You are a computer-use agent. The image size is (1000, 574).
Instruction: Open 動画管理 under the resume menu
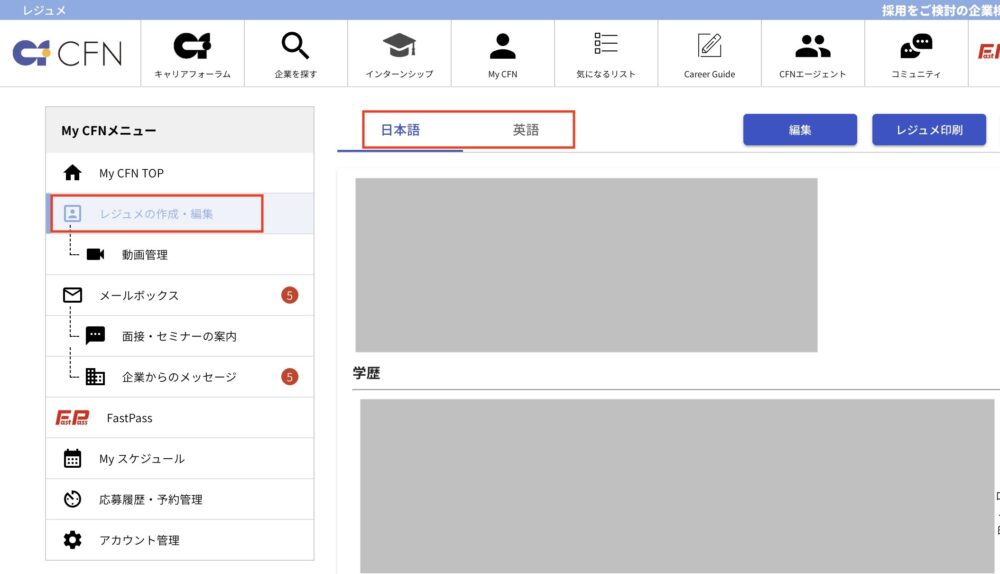click(x=144, y=255)
